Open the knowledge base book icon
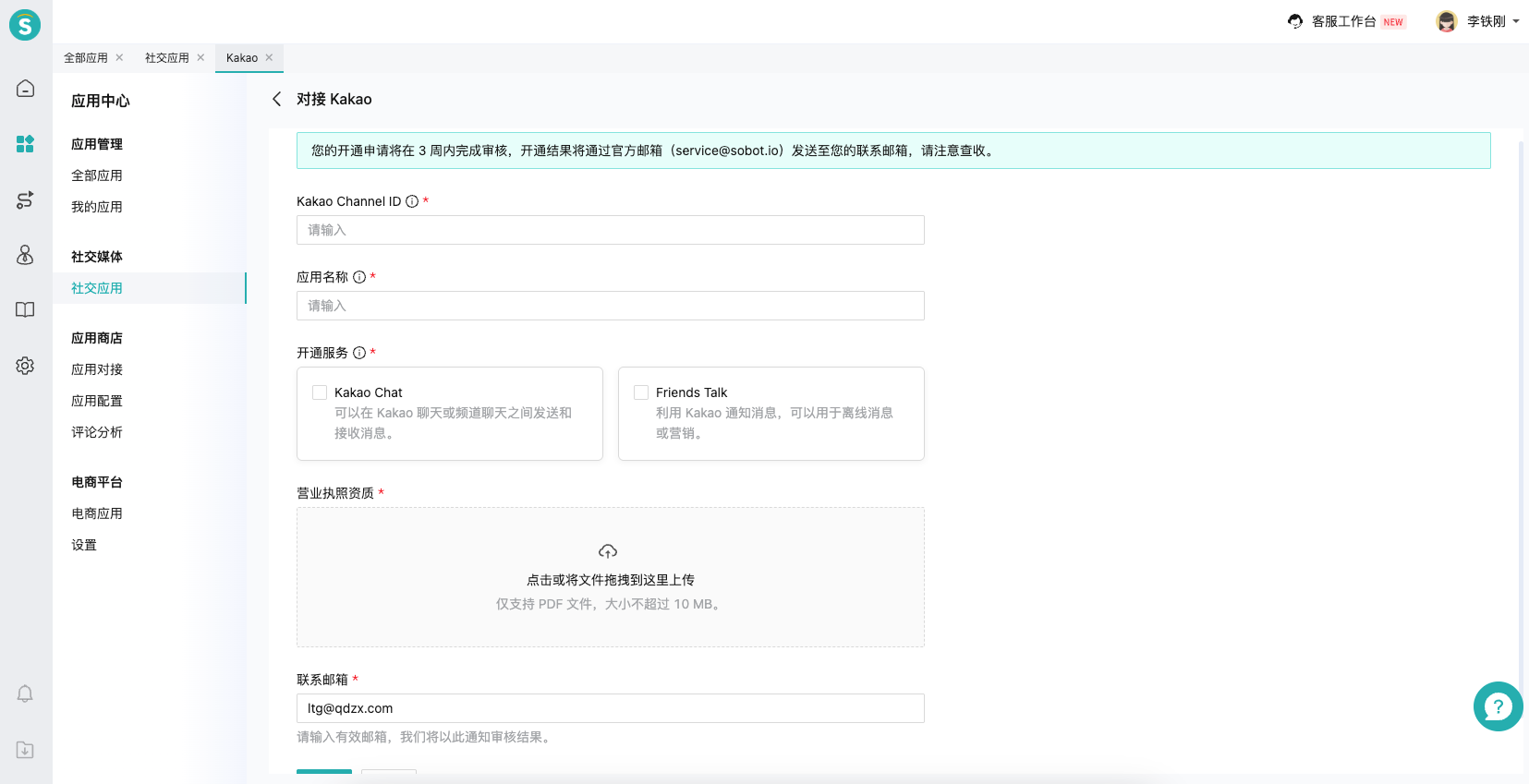The height and width of the screenshot is (784, 1529). (25, 310)
